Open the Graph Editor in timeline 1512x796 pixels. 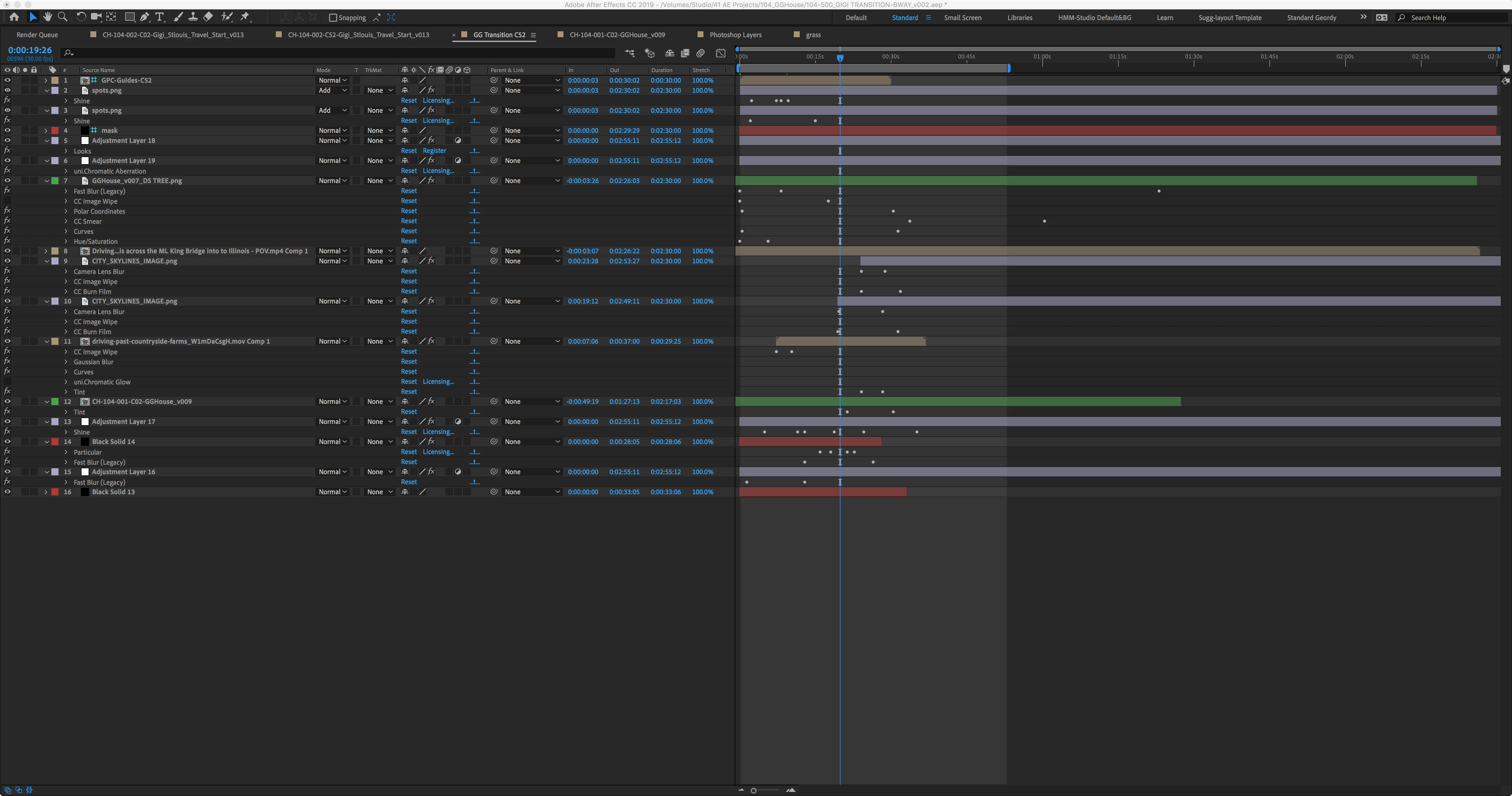(720, 53)
